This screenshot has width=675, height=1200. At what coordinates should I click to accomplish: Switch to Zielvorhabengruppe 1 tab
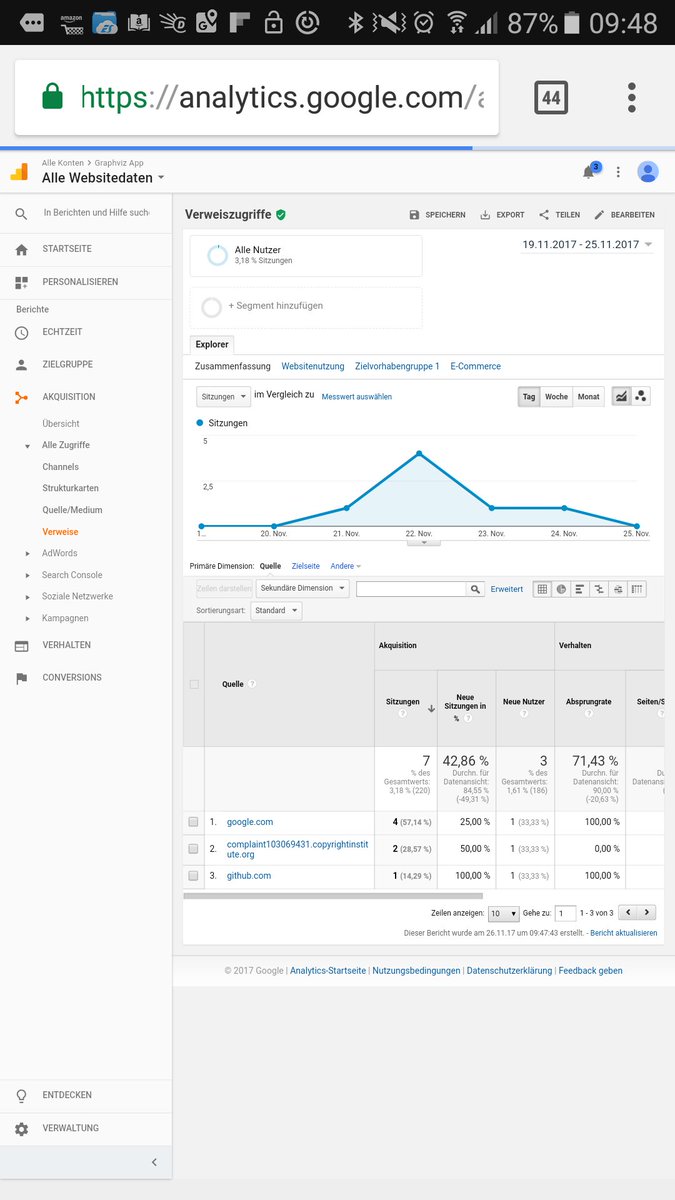tap(397, 367)
